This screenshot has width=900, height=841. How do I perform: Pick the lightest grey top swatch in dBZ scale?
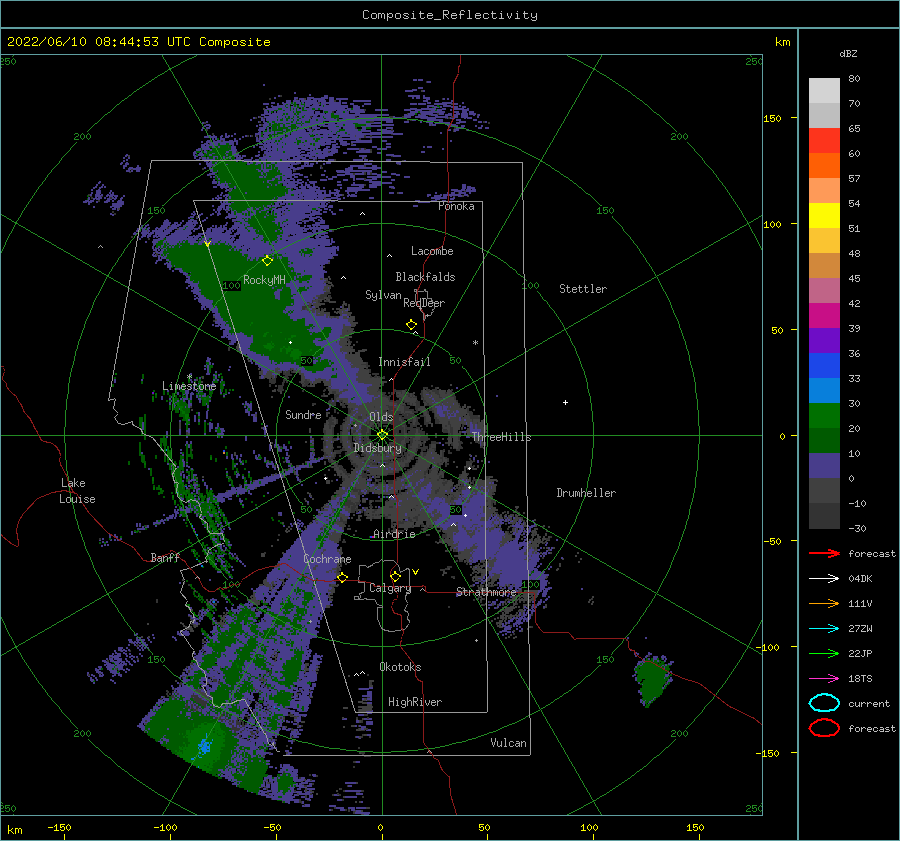(824, 90)
